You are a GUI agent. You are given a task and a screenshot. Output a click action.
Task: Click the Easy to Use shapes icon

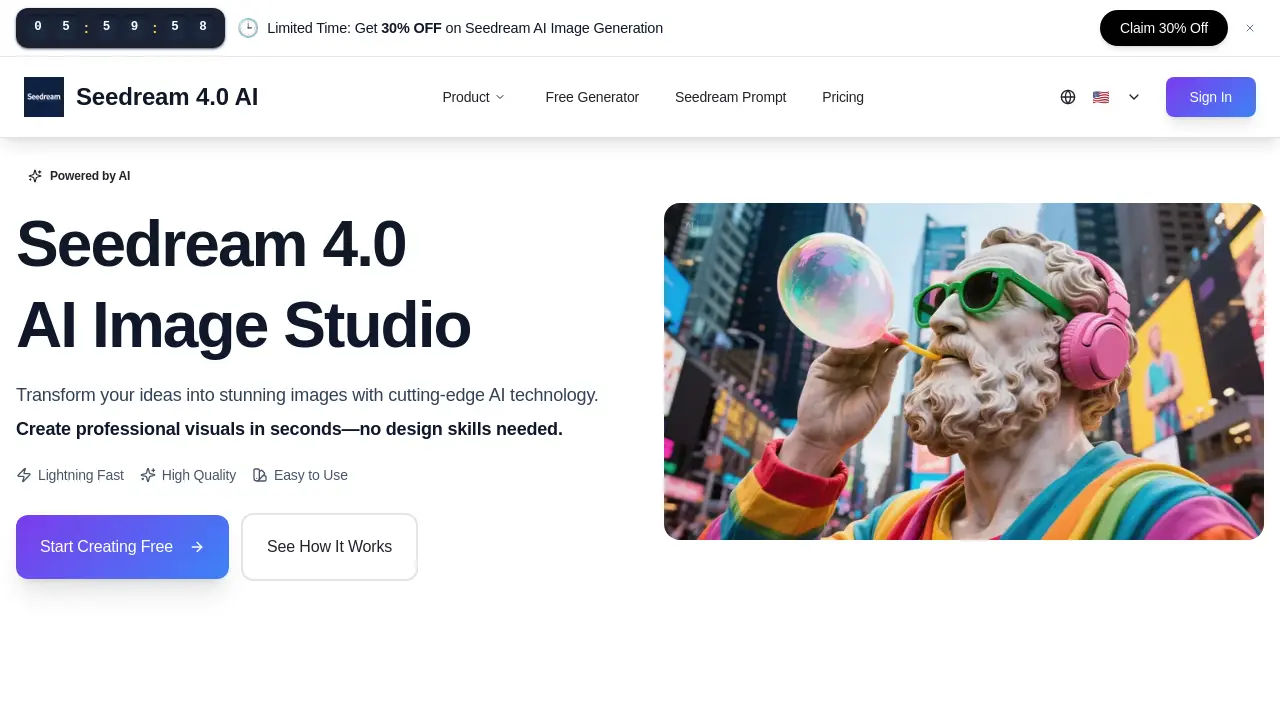coord(260,475)
